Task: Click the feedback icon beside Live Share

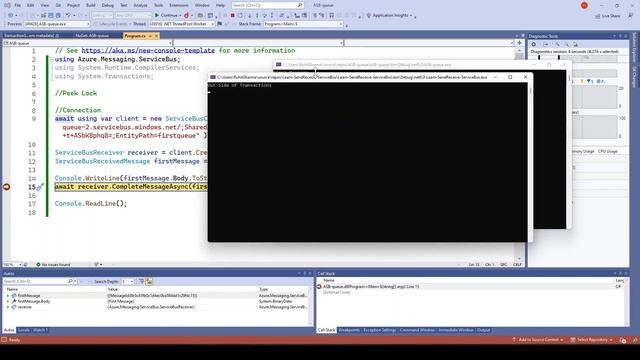Action: [631, 16]
